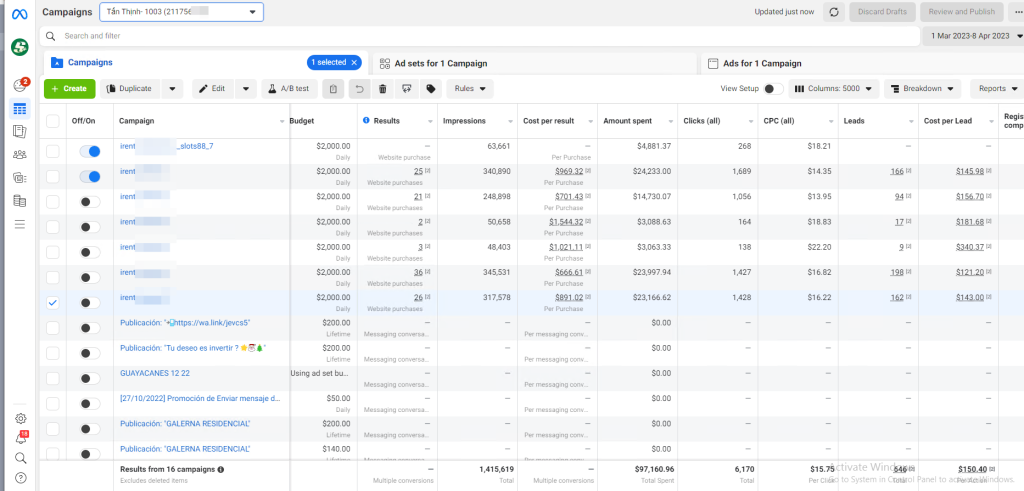Viewport: 1024px width, 491px height.
Task: Click the Meta logo icon
Action: [20, 14]
